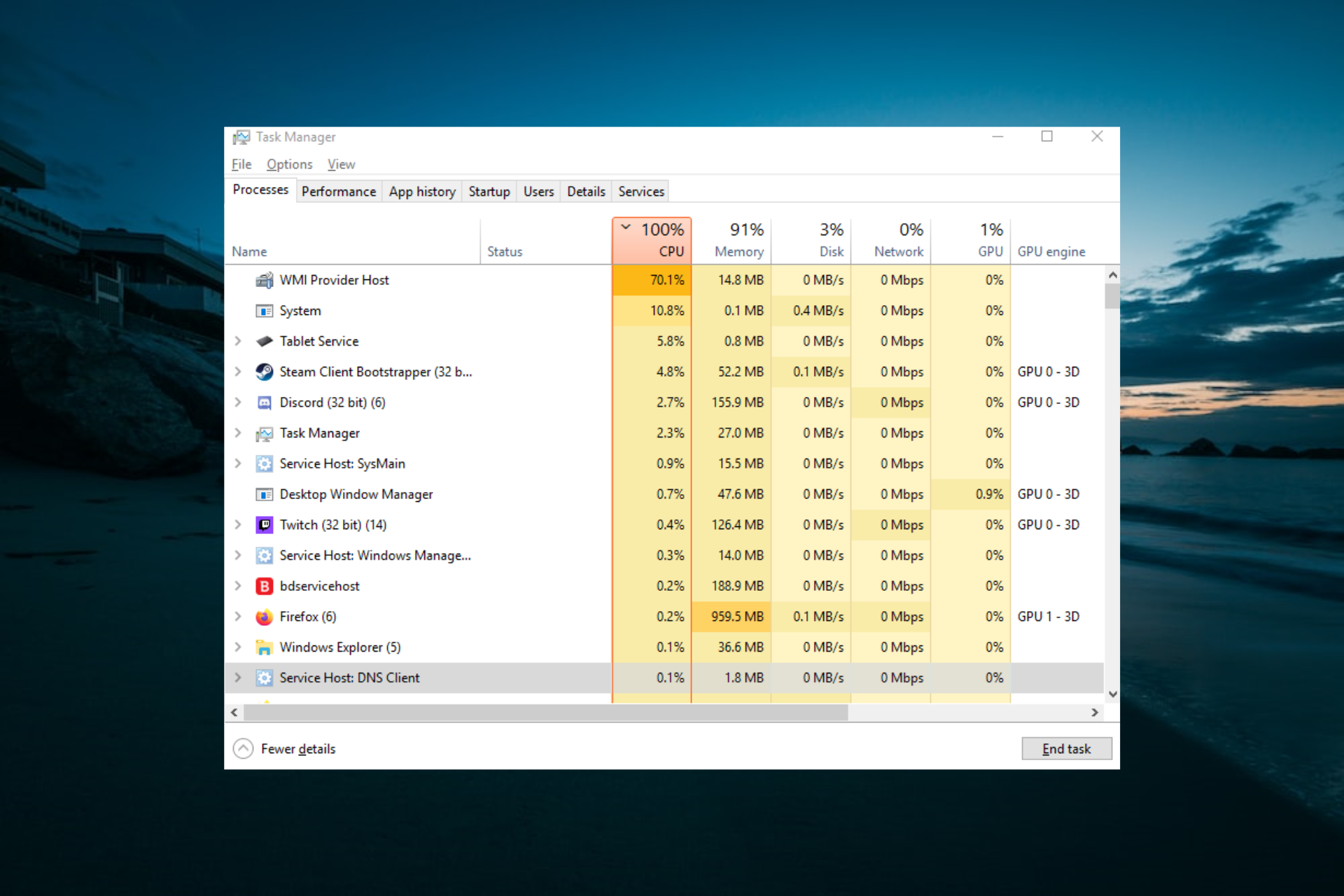Switch to the Services tab

(641, 192)
